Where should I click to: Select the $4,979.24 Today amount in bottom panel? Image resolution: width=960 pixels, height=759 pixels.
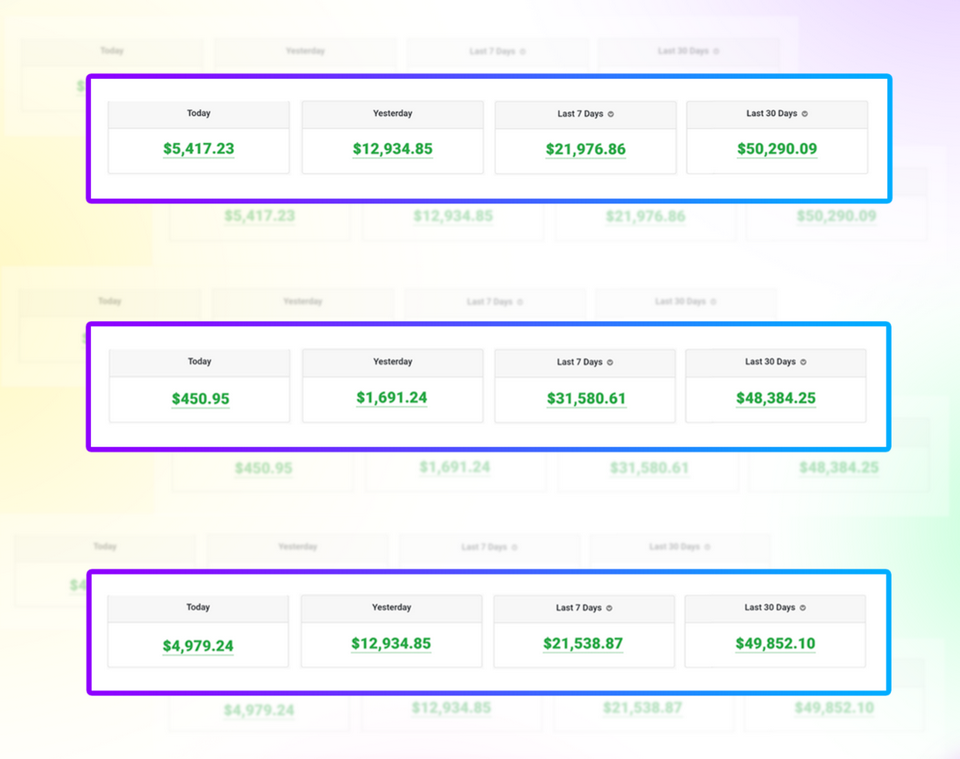198,644
